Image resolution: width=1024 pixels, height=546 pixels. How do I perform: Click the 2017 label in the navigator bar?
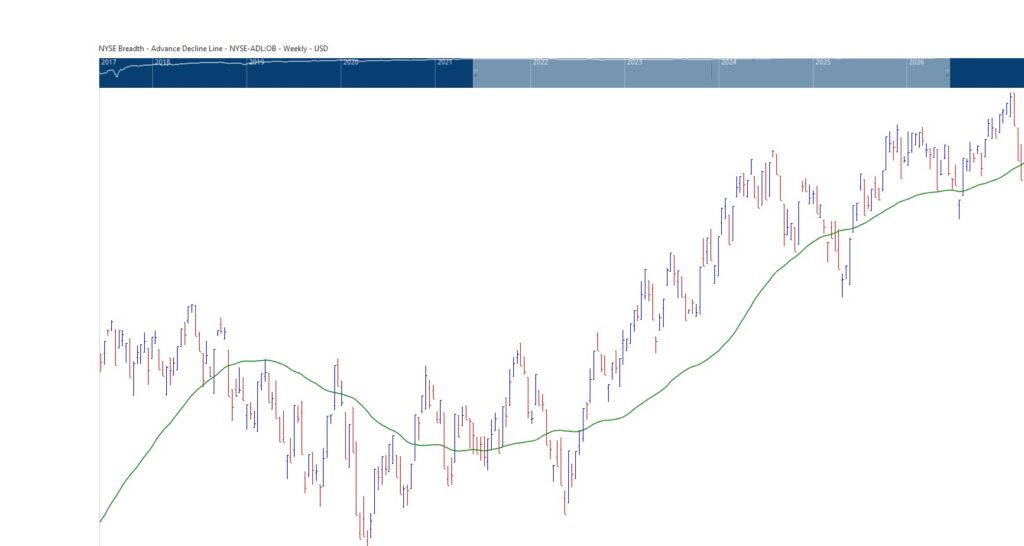pyautogui.click(x=109, y=62)
